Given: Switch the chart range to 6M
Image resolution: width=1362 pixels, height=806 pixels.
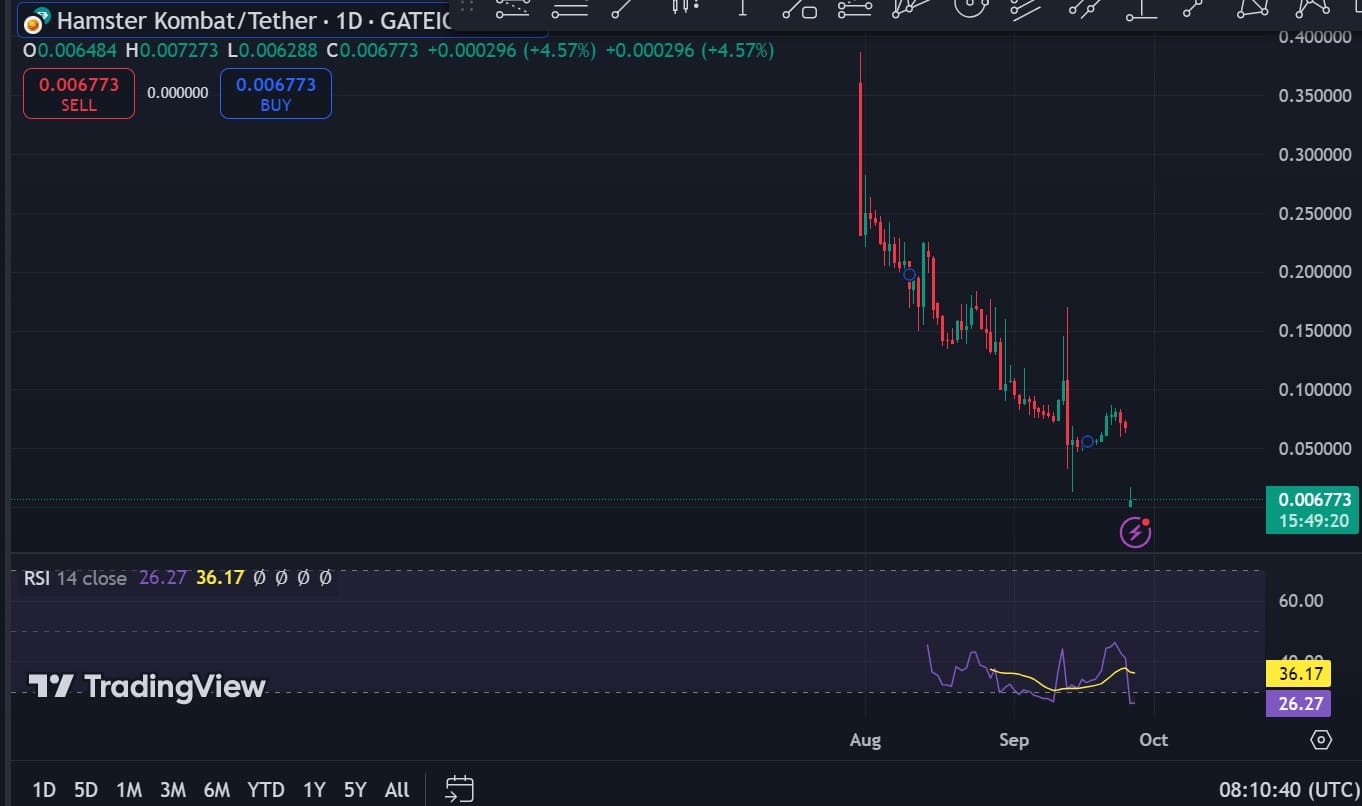Looking at the screenshot, I should pyautogui.click(x=216, y=790).
